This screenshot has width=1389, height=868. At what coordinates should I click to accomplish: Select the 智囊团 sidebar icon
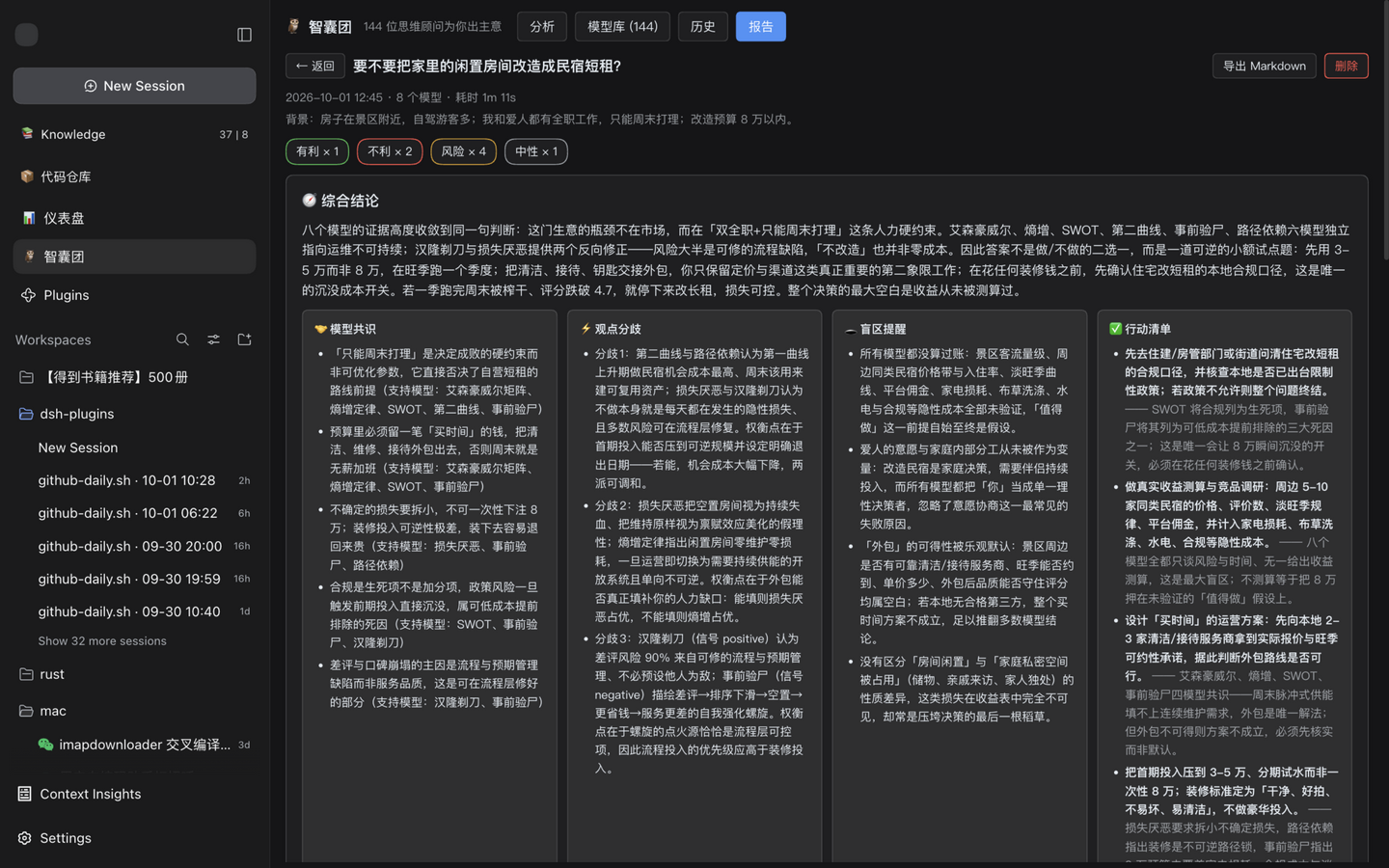(x=29, y=257)
